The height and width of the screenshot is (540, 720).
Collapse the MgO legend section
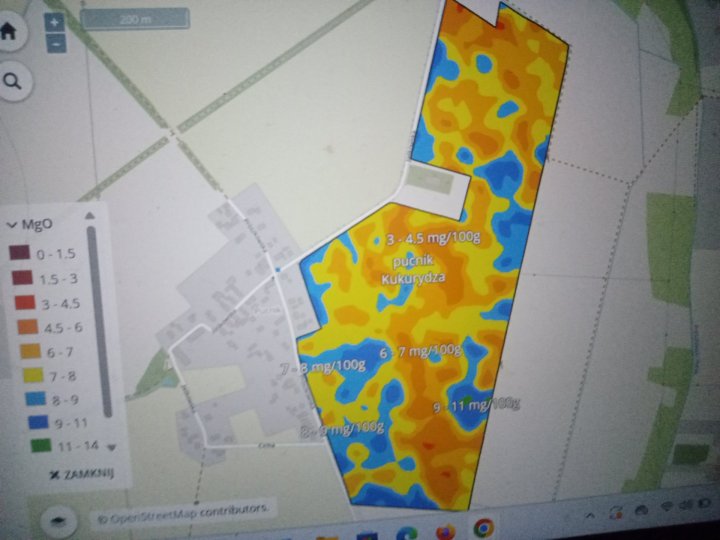tap(13, 224)
